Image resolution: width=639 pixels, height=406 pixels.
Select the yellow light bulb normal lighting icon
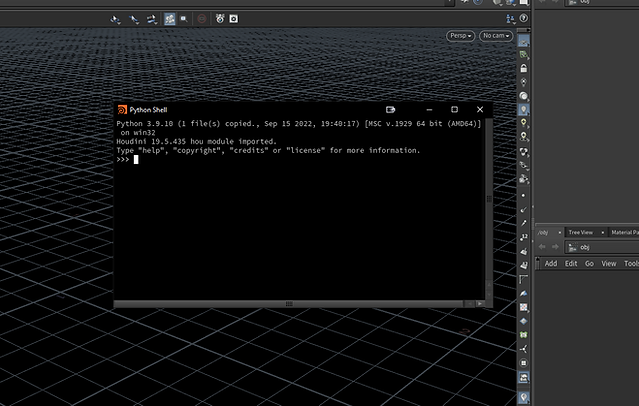[x=524, y=123]
